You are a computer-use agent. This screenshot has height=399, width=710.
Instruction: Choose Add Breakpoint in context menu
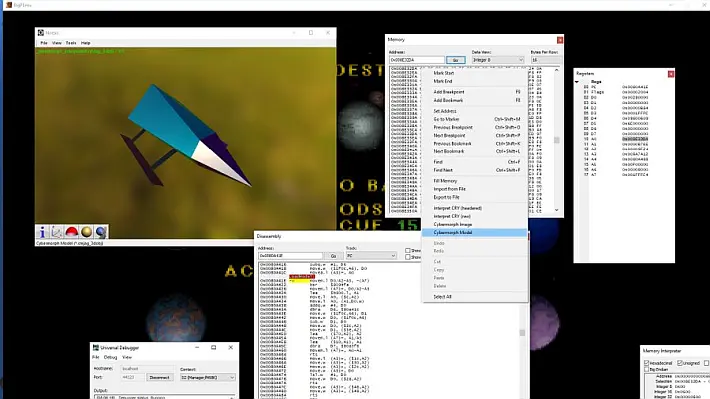coord(474,92)
